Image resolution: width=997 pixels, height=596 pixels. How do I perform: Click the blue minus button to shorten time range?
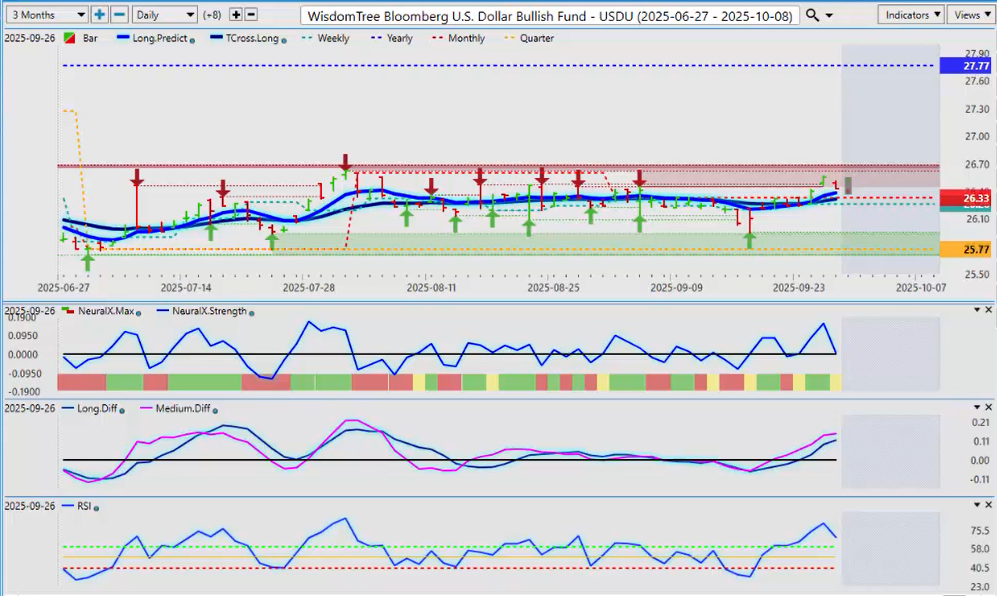pyautogui.click(x=118, y=15)
